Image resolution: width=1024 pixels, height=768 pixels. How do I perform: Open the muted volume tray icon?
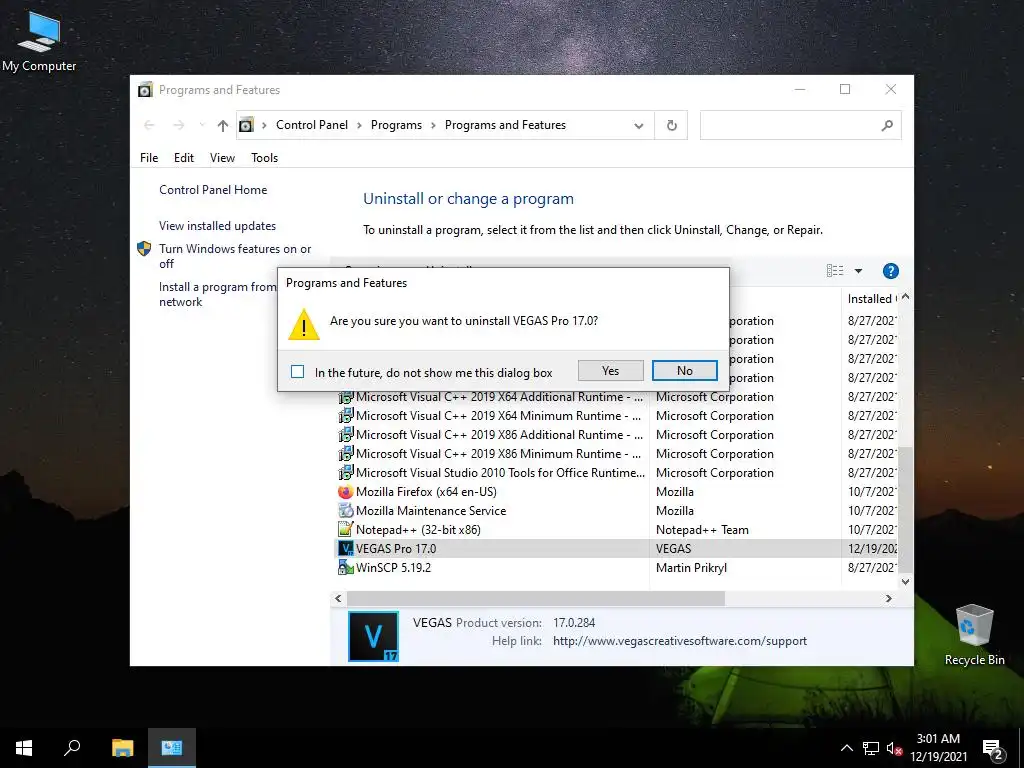pyautogui.click(x=895, y=748)
